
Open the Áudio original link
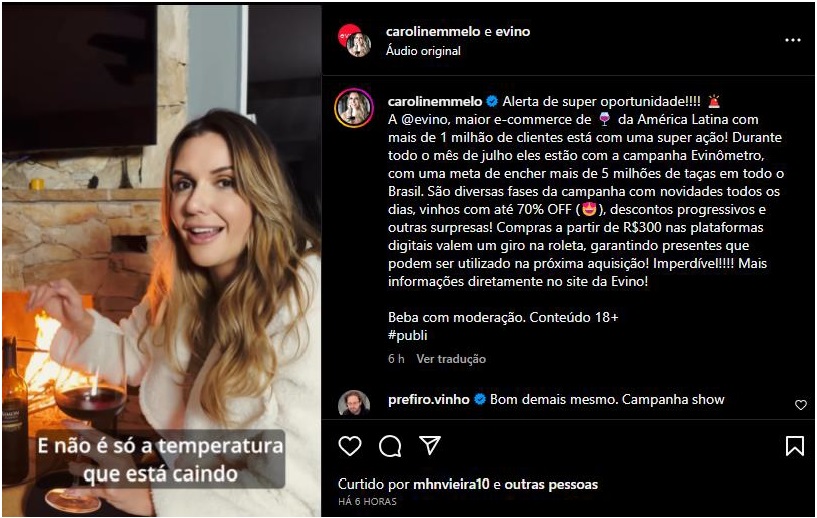click(x=423, y=51)
